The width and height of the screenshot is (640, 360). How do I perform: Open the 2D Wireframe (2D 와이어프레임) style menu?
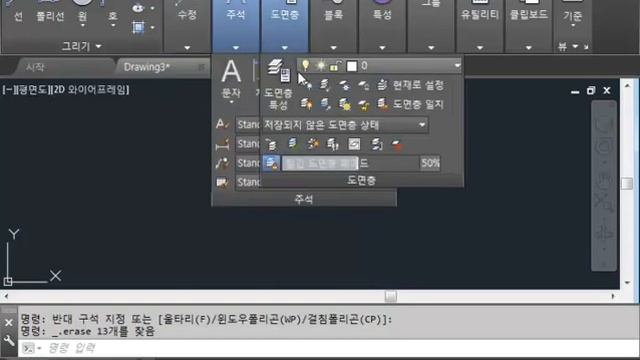[89, 90]
